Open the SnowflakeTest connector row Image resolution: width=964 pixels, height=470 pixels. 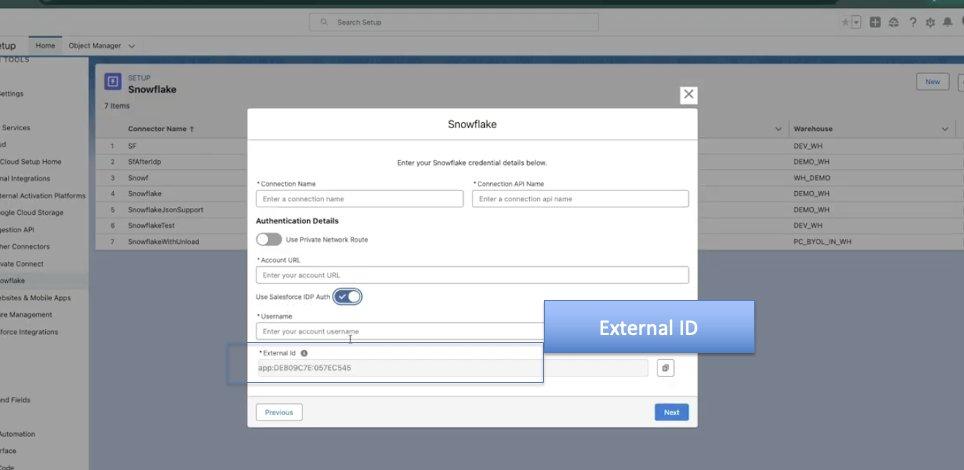[x=151, y=226]
